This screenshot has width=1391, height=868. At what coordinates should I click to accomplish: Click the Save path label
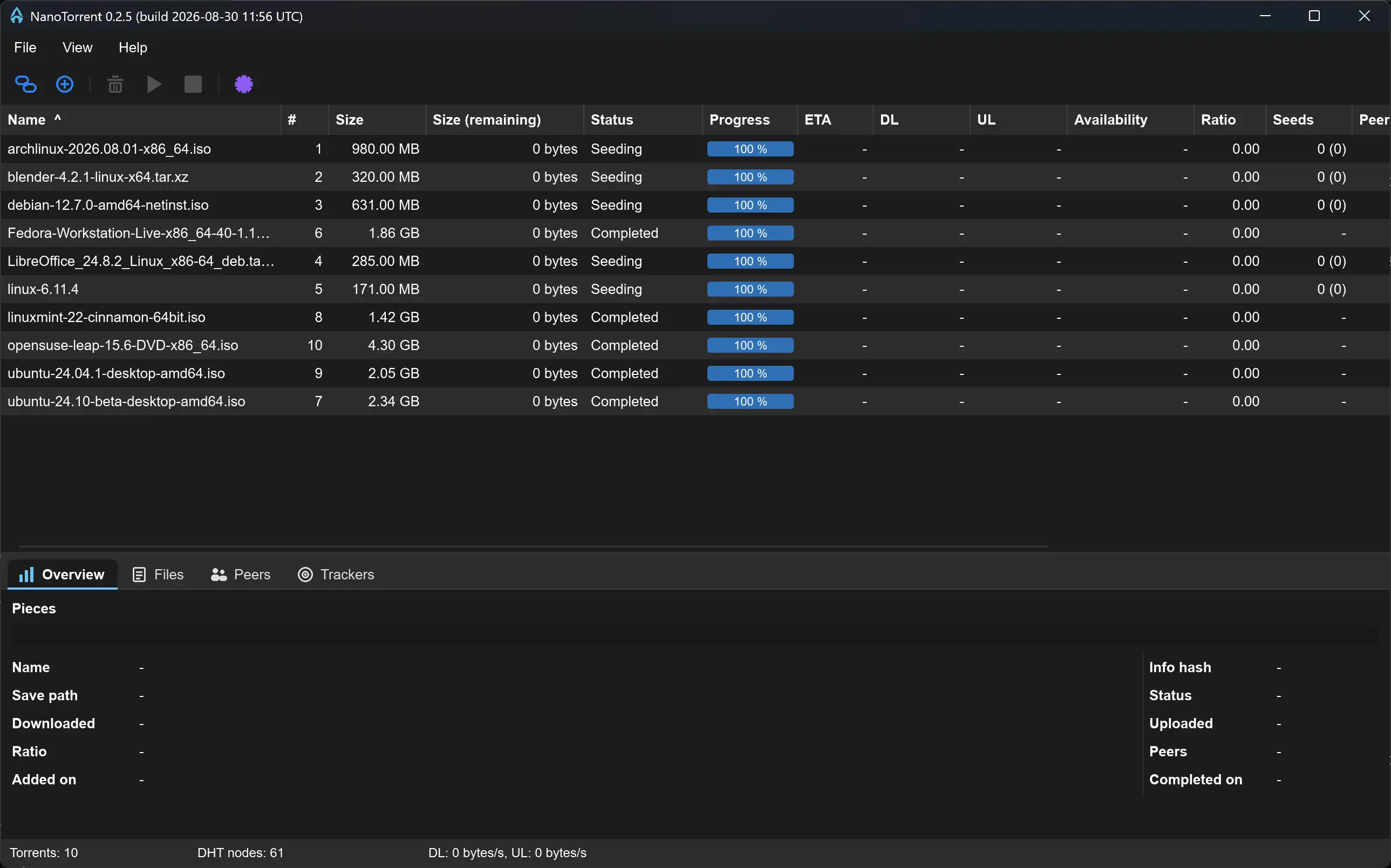(45, 696)
